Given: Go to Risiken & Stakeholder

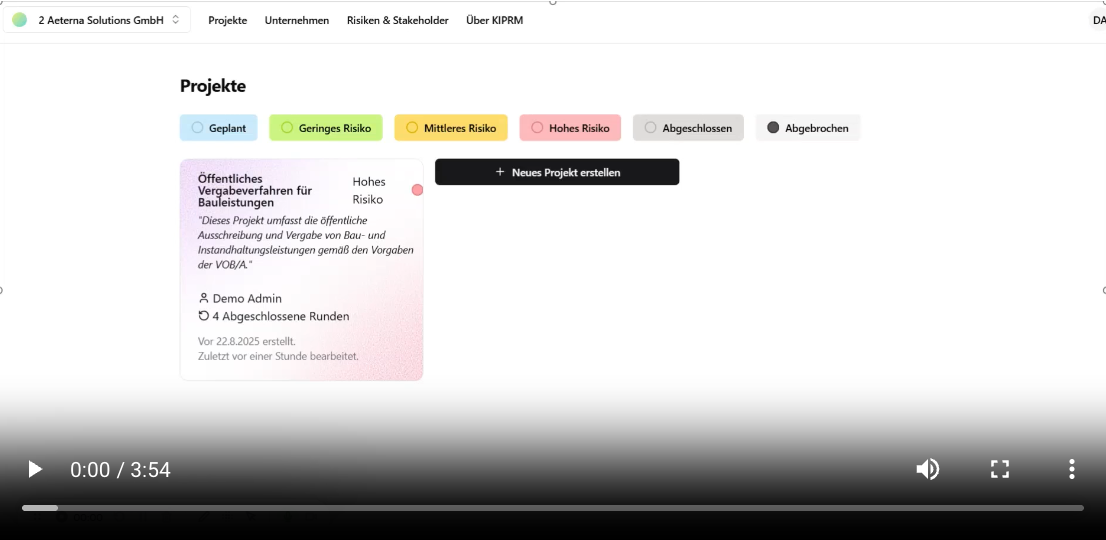Looking at the screenshot, I should tap(397, 20).
